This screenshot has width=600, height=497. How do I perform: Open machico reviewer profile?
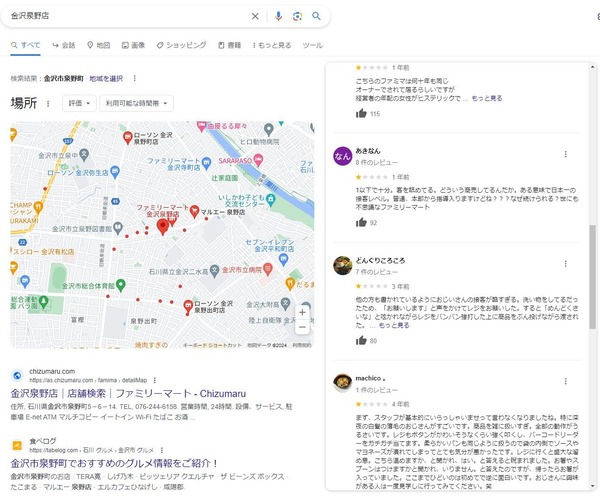pyautogui.click(x=370, y=378)
